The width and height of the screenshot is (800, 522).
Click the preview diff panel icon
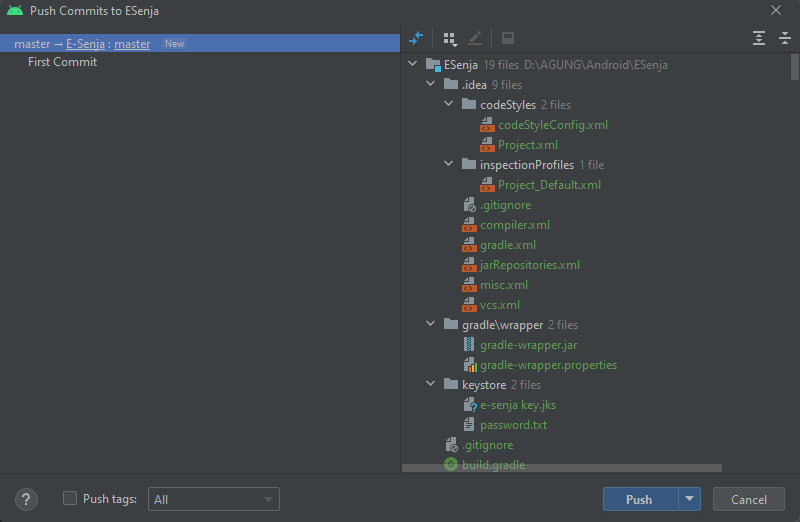508,38
